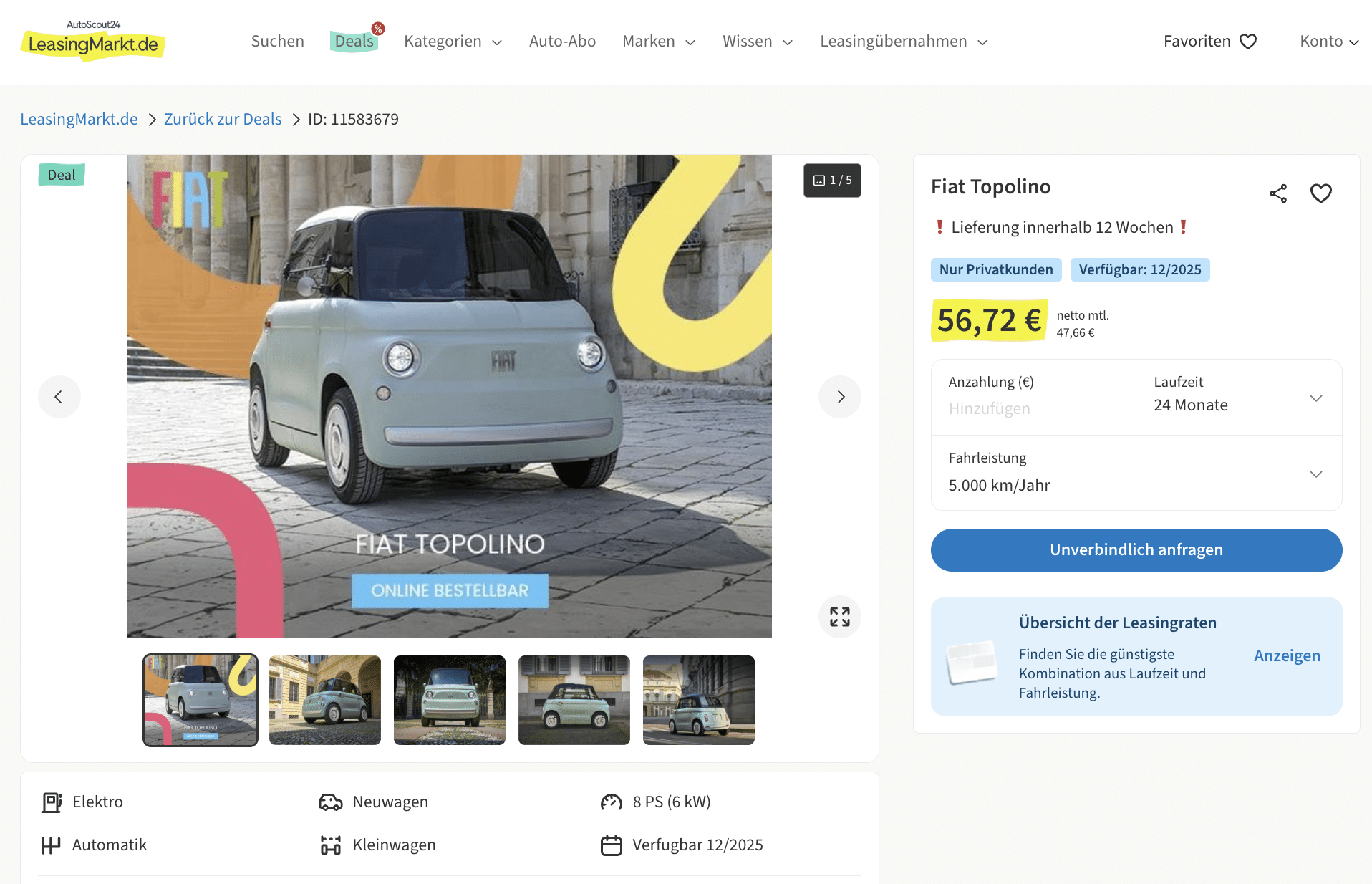Expand the Konto dropdown

(x=1329, y=42)
